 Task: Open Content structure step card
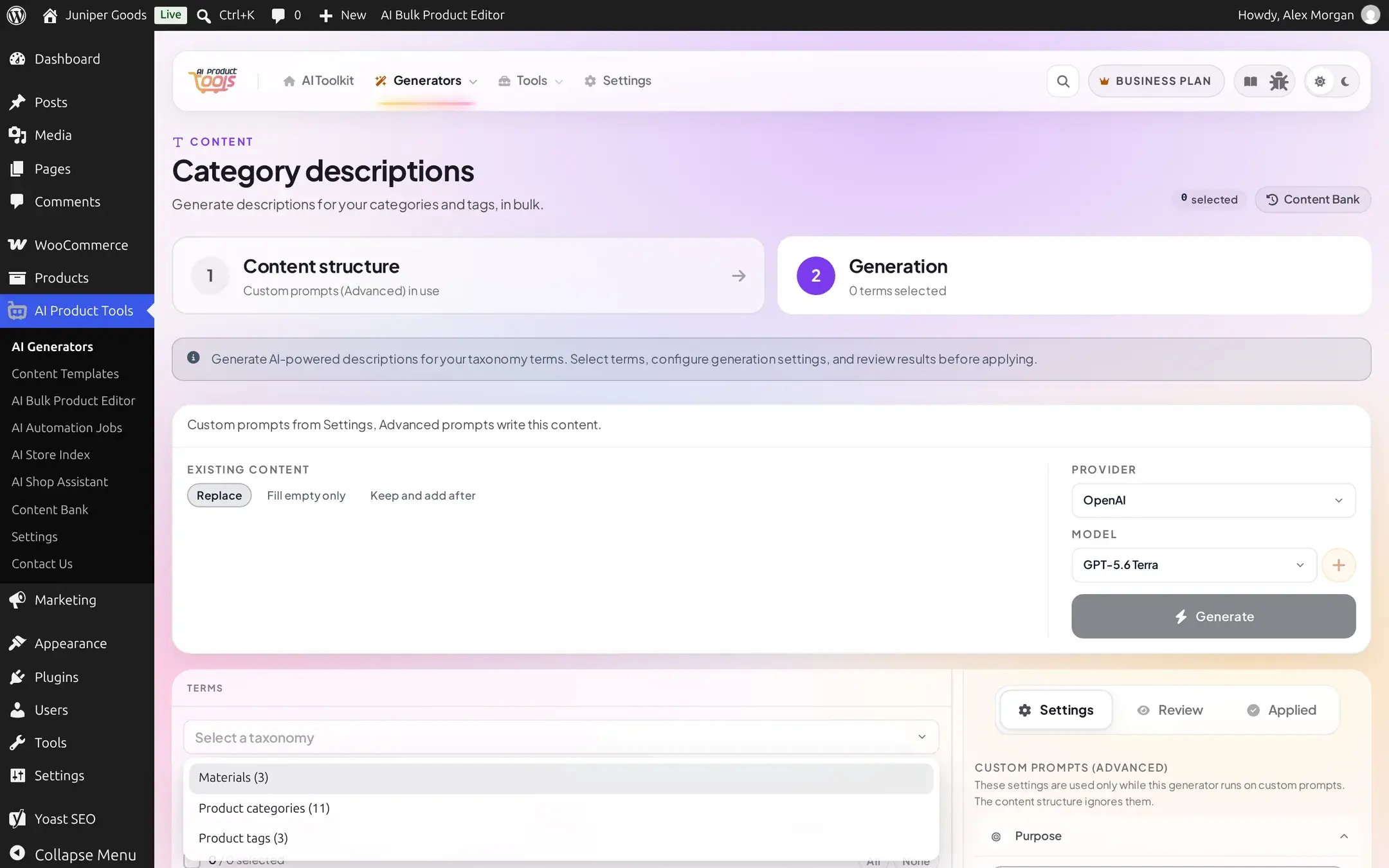tap(468, 275)
